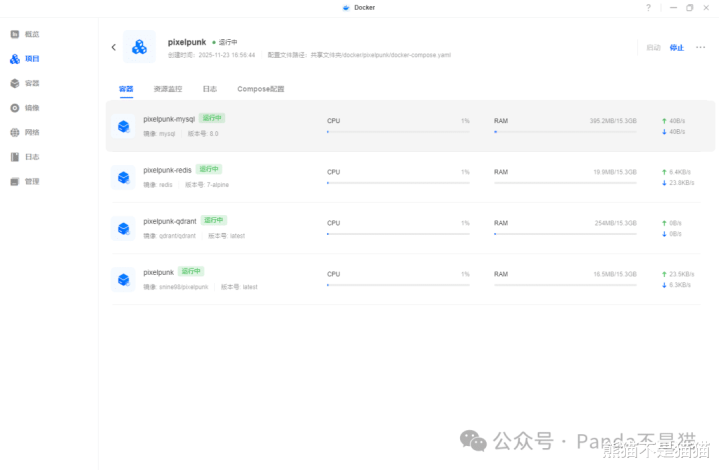Click the docker-compose.yaml config path text
Viewport: 719px width, 470px height.
tap(381, 55)
